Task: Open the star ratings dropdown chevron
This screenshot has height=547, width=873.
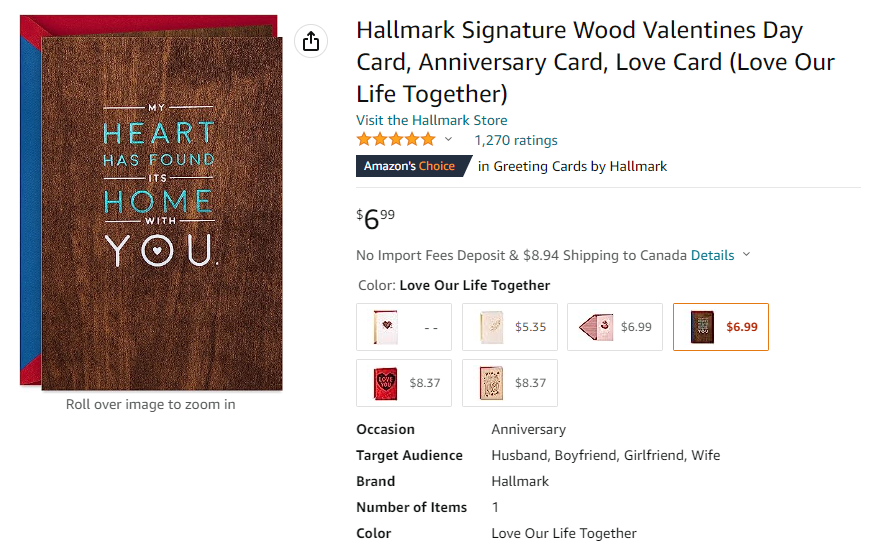Action: (x=448, y=139)
